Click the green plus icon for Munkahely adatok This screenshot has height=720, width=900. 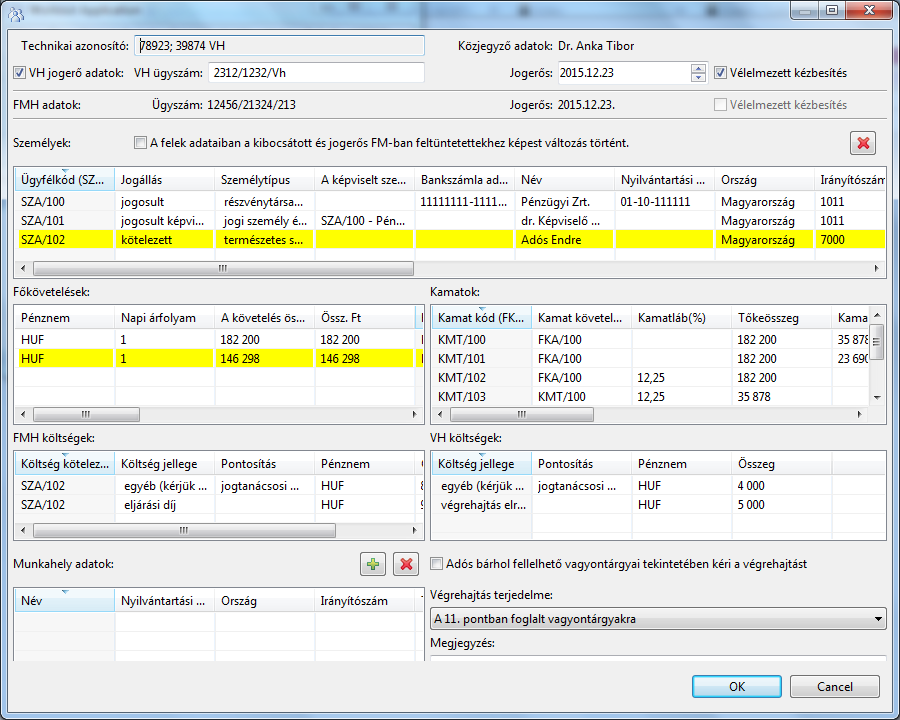(x=373, y=564)
